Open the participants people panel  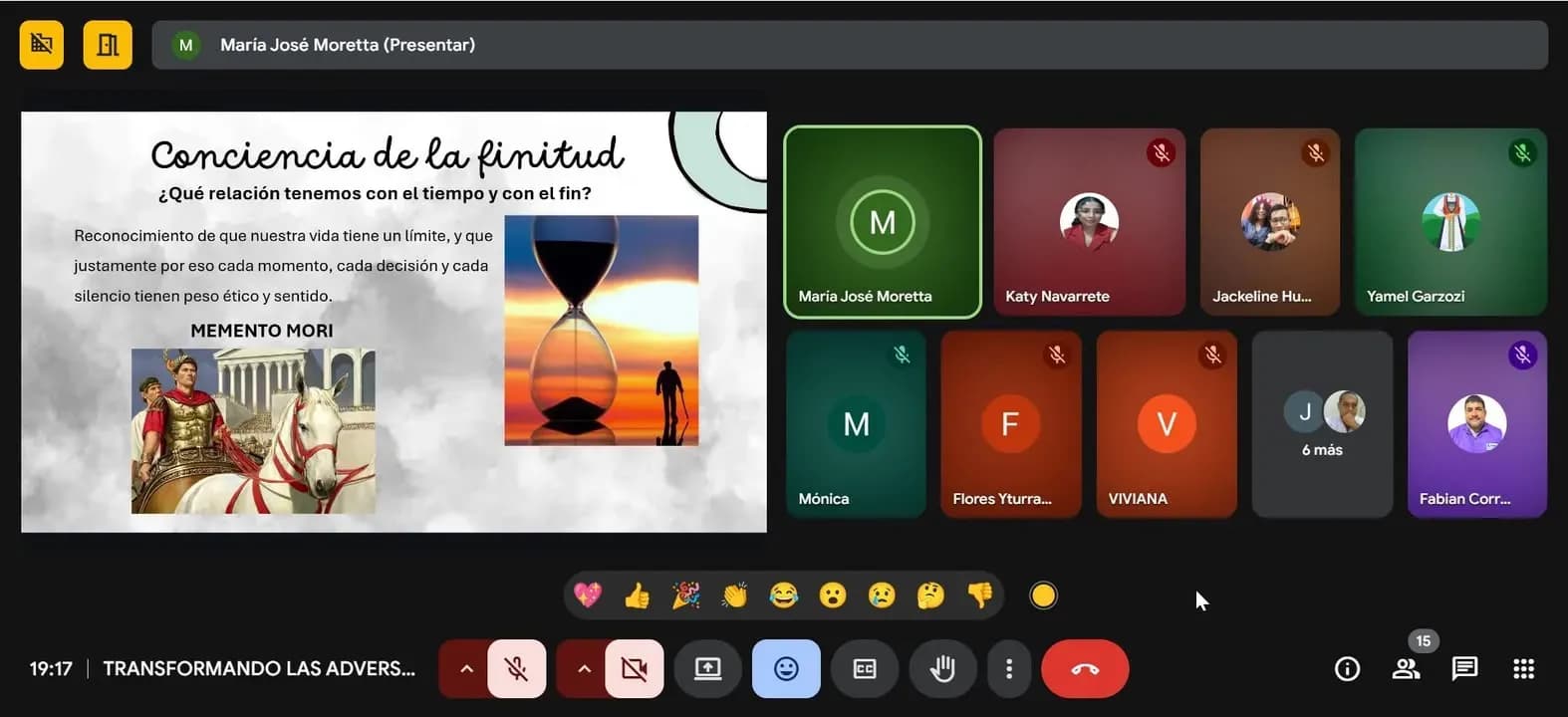(x=1406, y=669)
